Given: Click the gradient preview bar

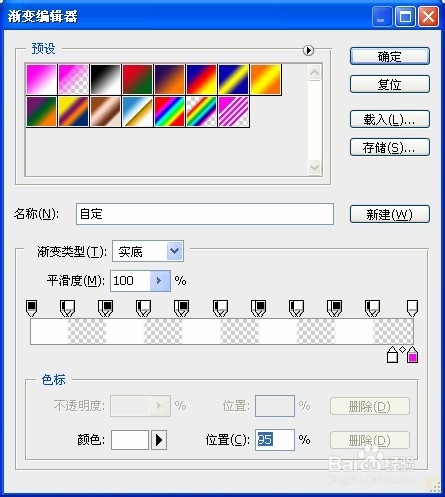Looking at the screenshot, I should (222, 331).
